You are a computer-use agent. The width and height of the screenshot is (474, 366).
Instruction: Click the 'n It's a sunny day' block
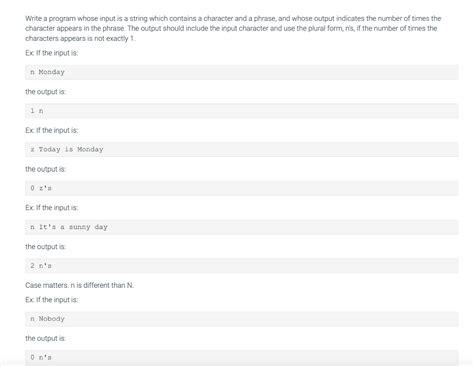(x=242, y=227)
